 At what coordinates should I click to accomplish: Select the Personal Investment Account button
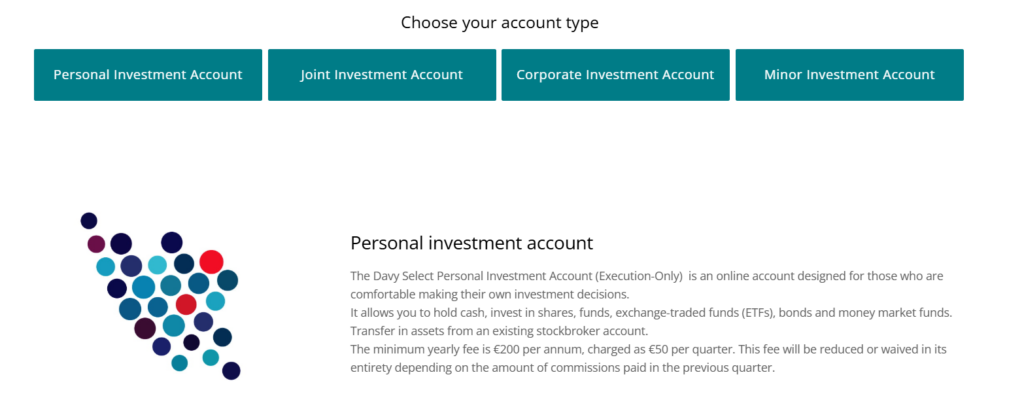point(148,75)
